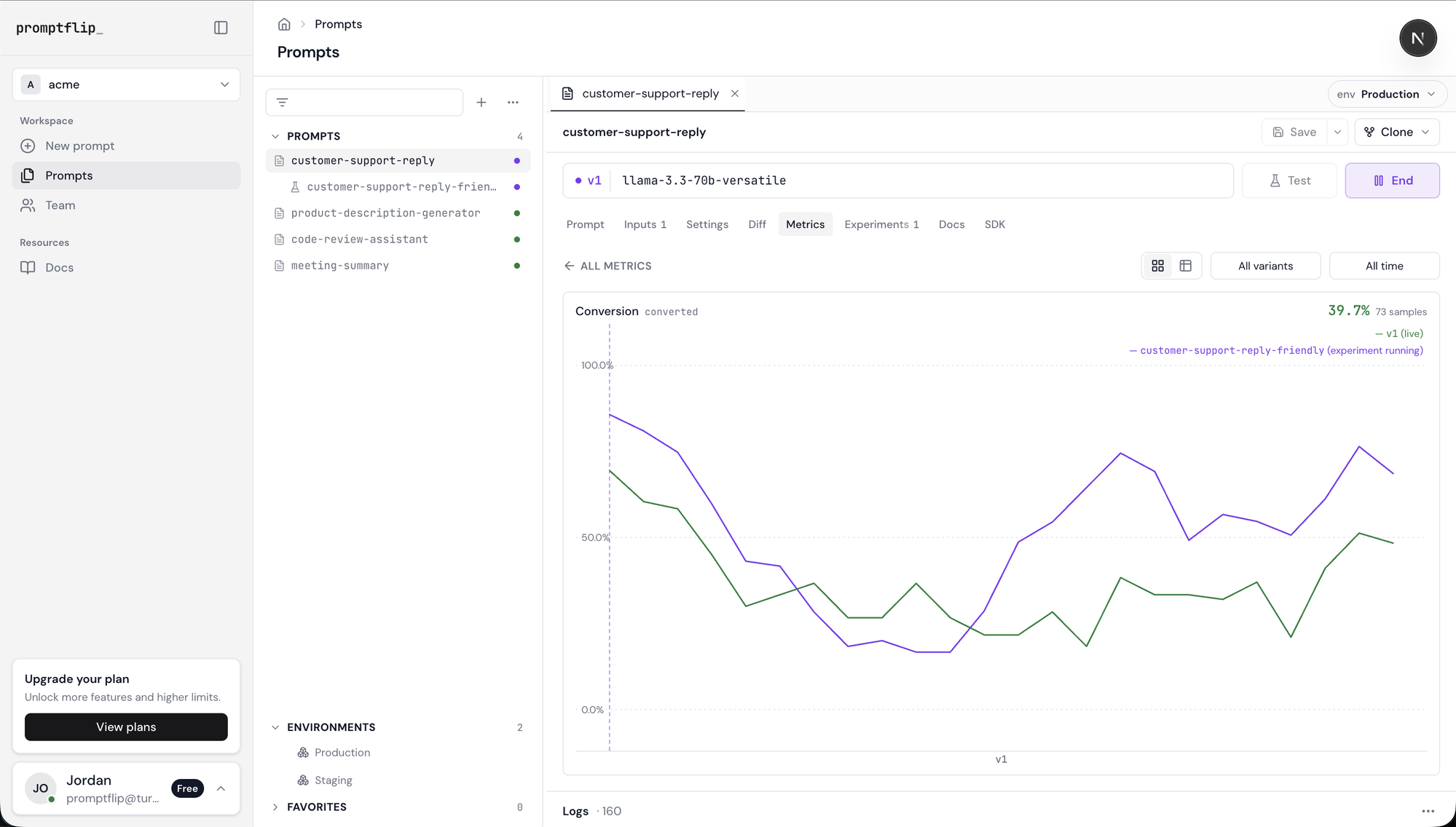Screen dimensions: 1456x827
Task: Open the All variants filter
Action: click(x=1265, y=266)
